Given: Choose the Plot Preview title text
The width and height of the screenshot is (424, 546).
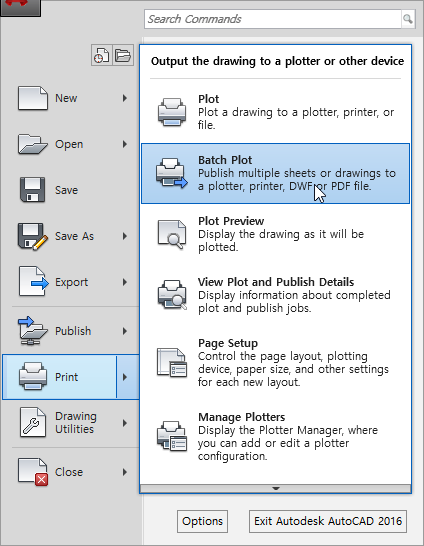Looking at the screenshot, I should [x=231, y=221].
